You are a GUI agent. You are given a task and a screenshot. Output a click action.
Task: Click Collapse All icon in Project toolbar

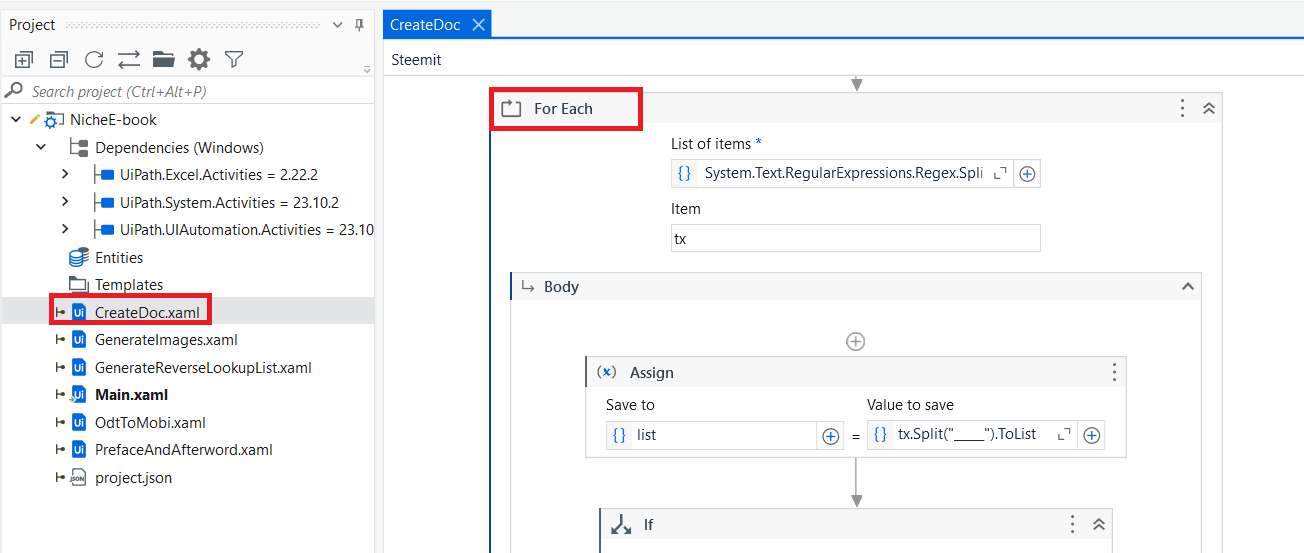pos(59,60)
